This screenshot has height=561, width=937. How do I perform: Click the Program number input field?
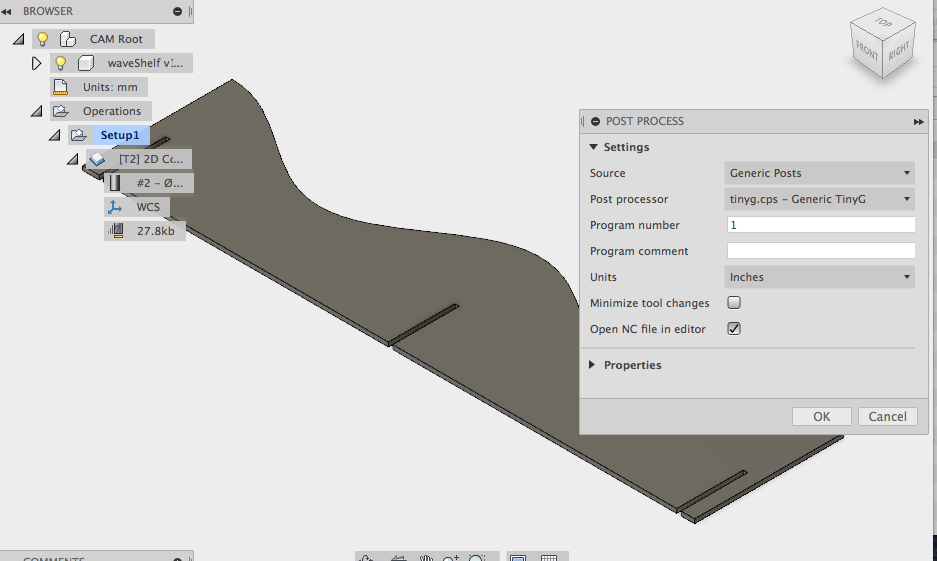(820, 225)
